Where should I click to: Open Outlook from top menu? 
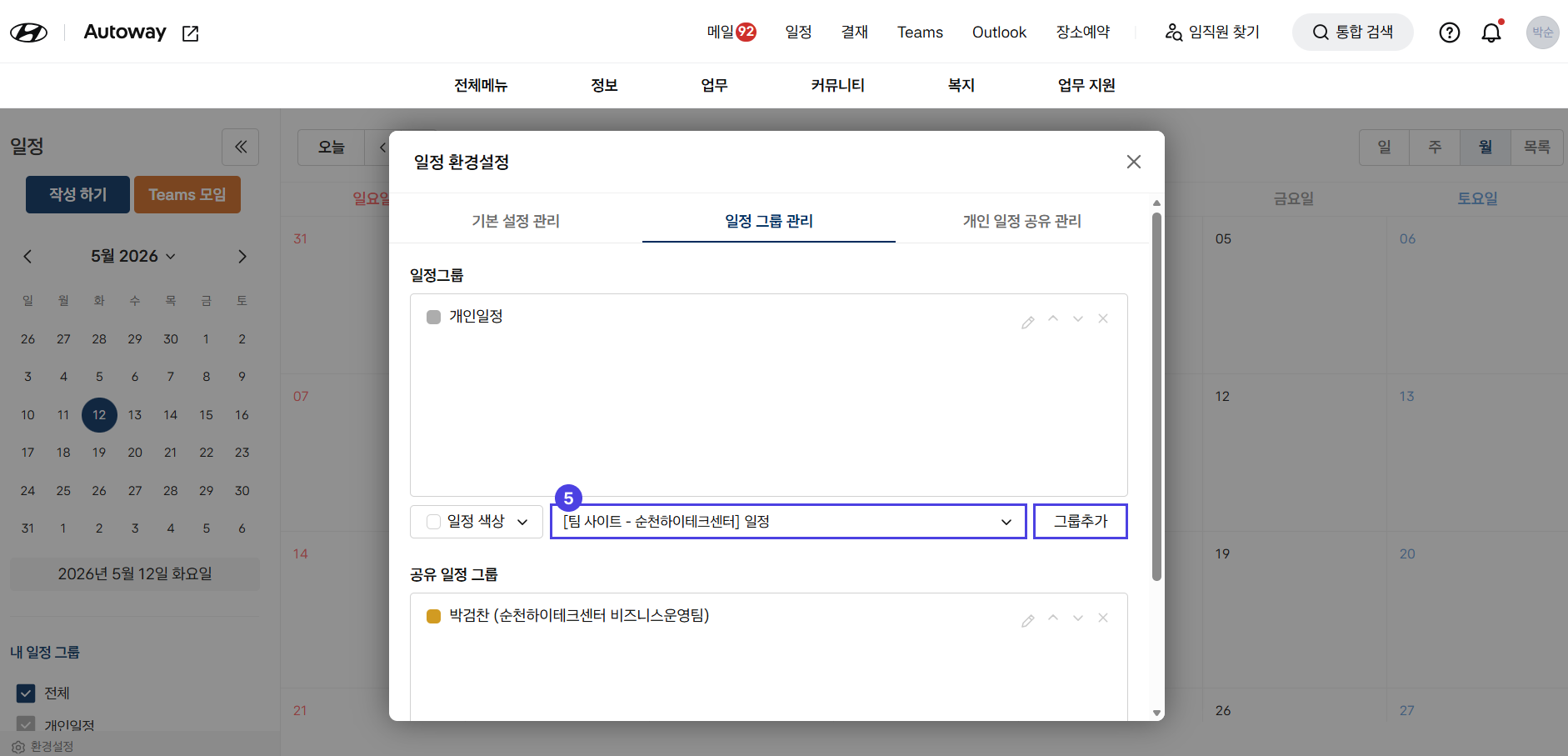[999, 33]
